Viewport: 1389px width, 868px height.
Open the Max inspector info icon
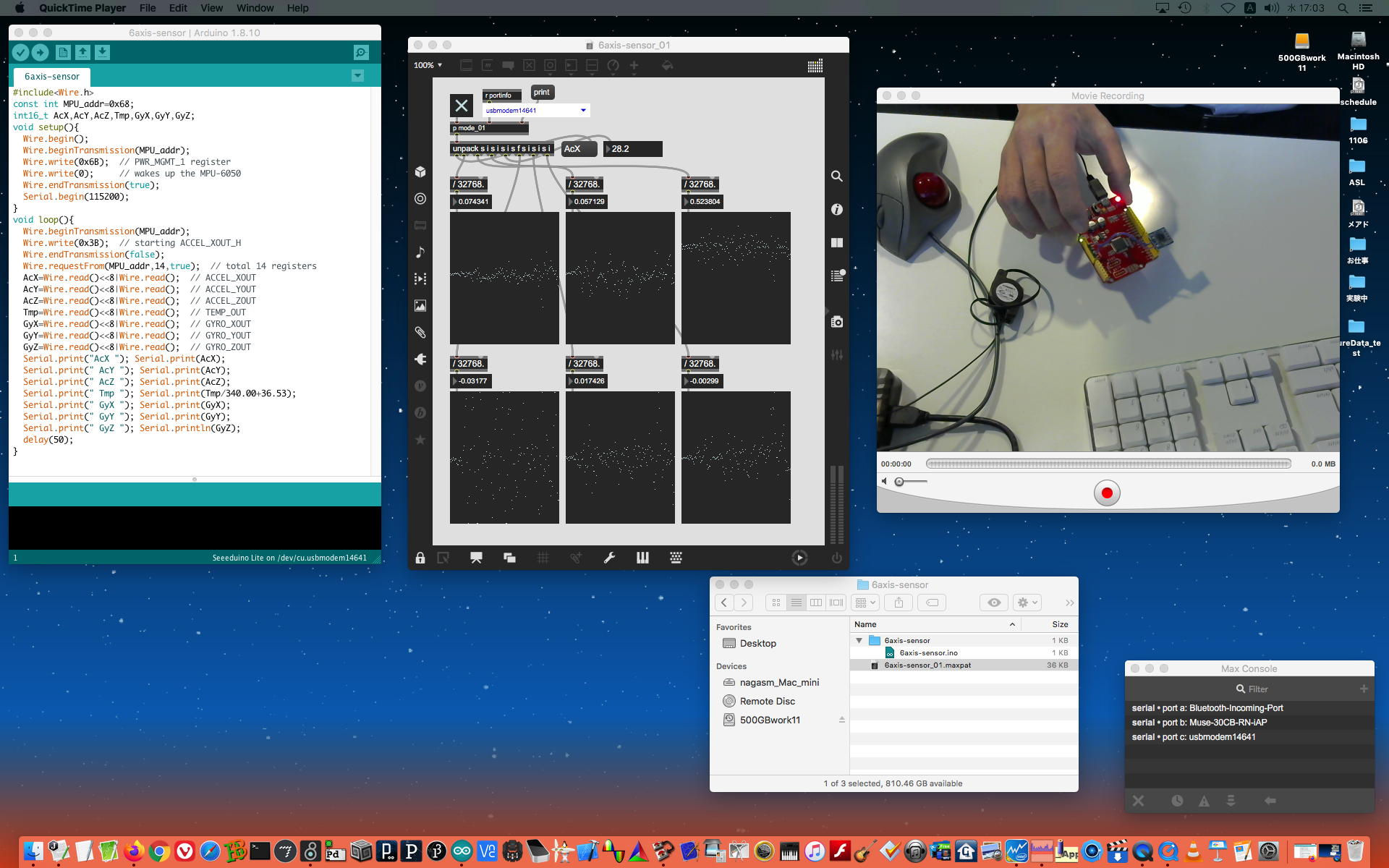(x=837, y=210)
